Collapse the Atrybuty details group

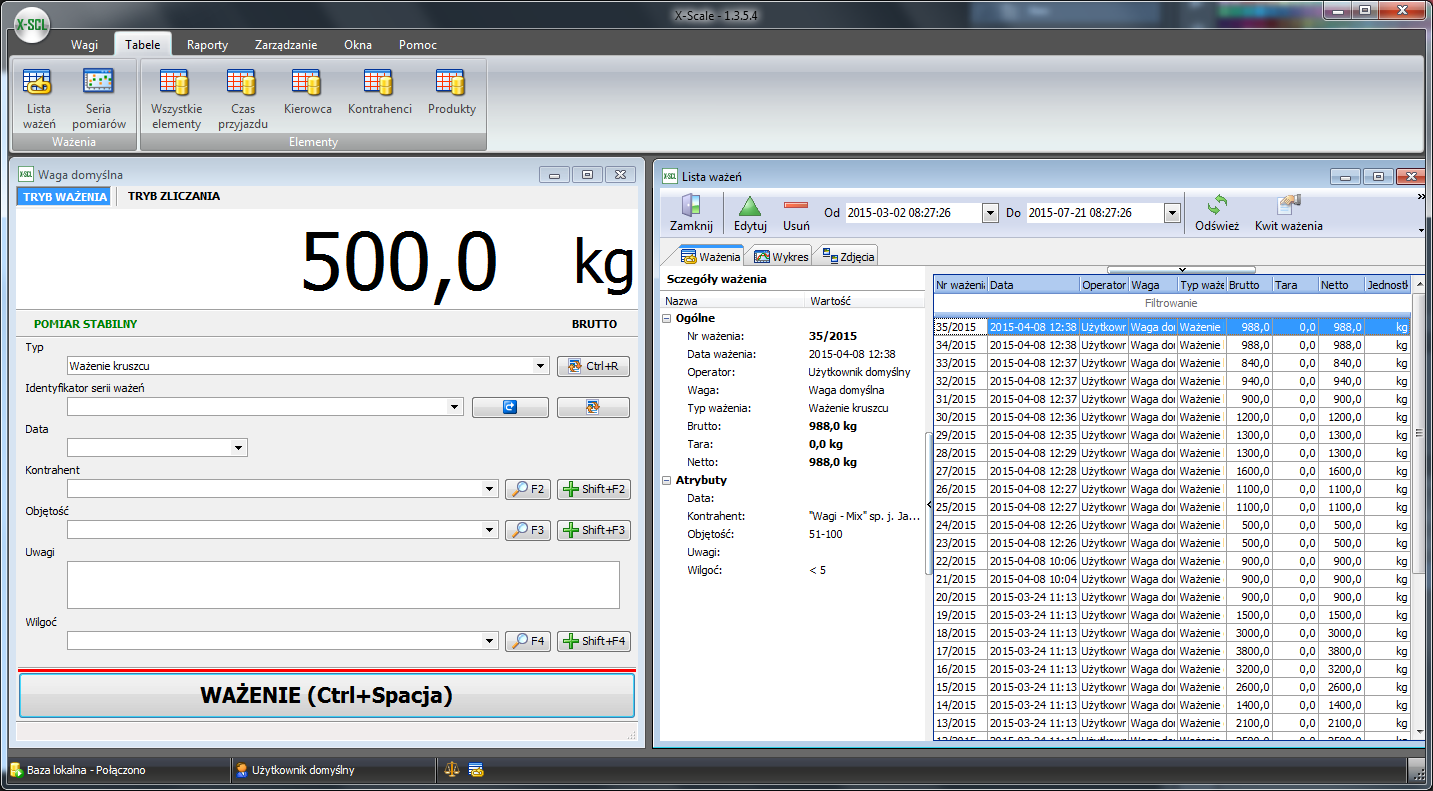pos(667,480)
